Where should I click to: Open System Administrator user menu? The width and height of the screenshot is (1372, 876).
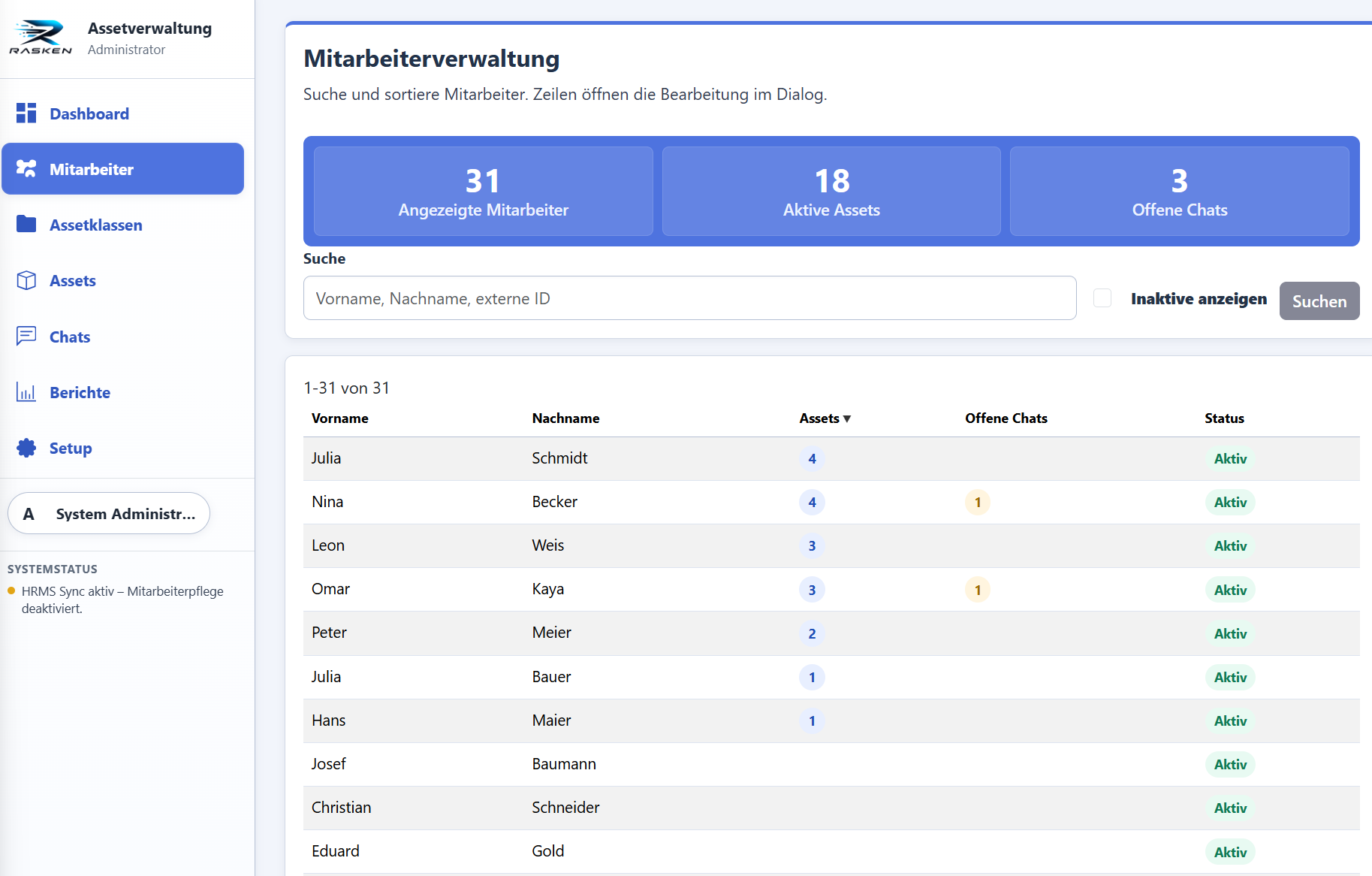pos(109,513)
